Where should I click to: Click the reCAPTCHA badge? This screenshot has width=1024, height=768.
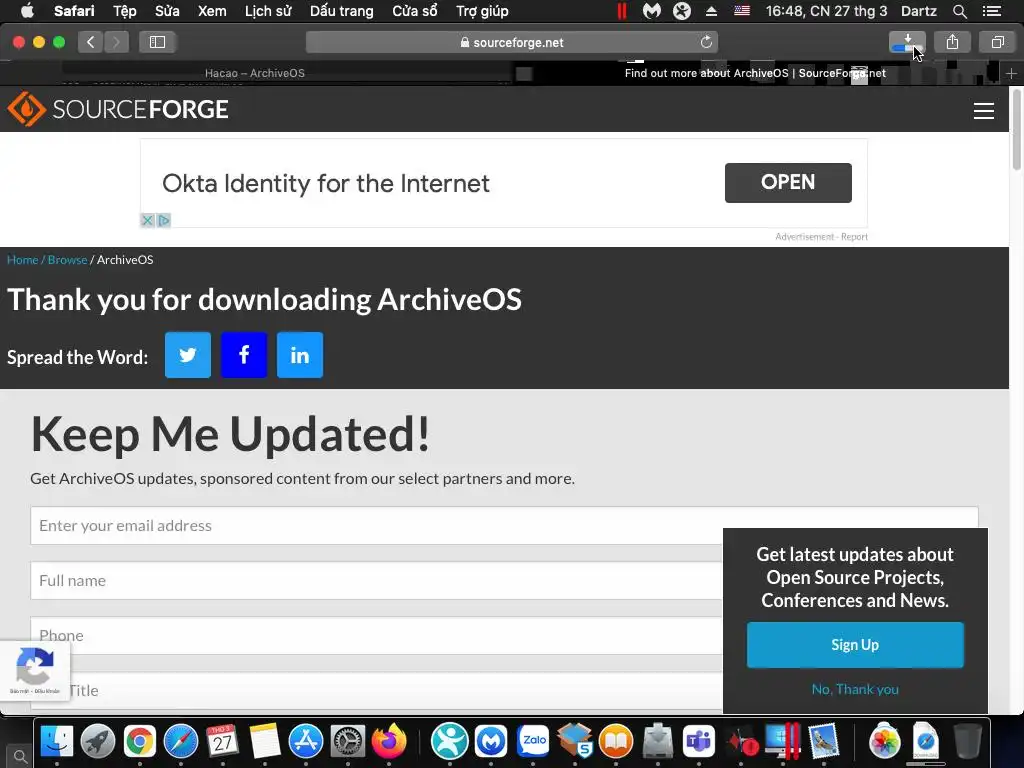35,671
